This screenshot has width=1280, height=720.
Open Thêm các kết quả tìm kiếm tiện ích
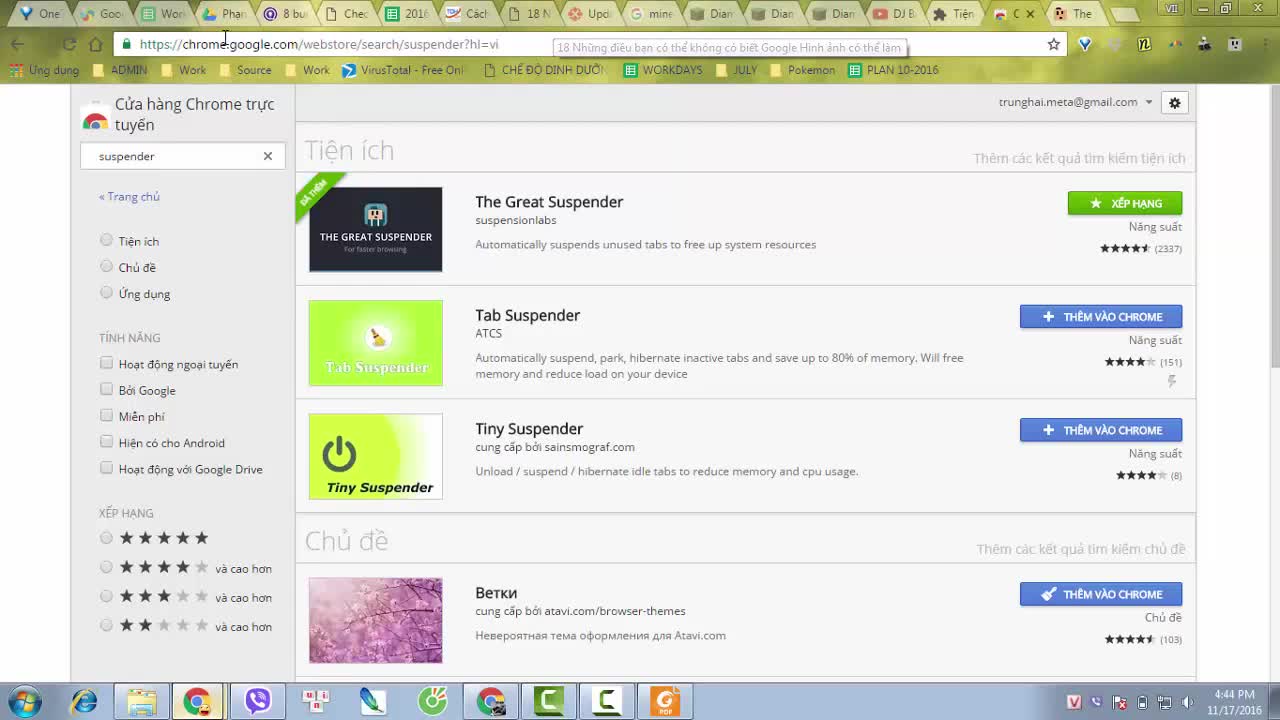(x=1080, y=158)
